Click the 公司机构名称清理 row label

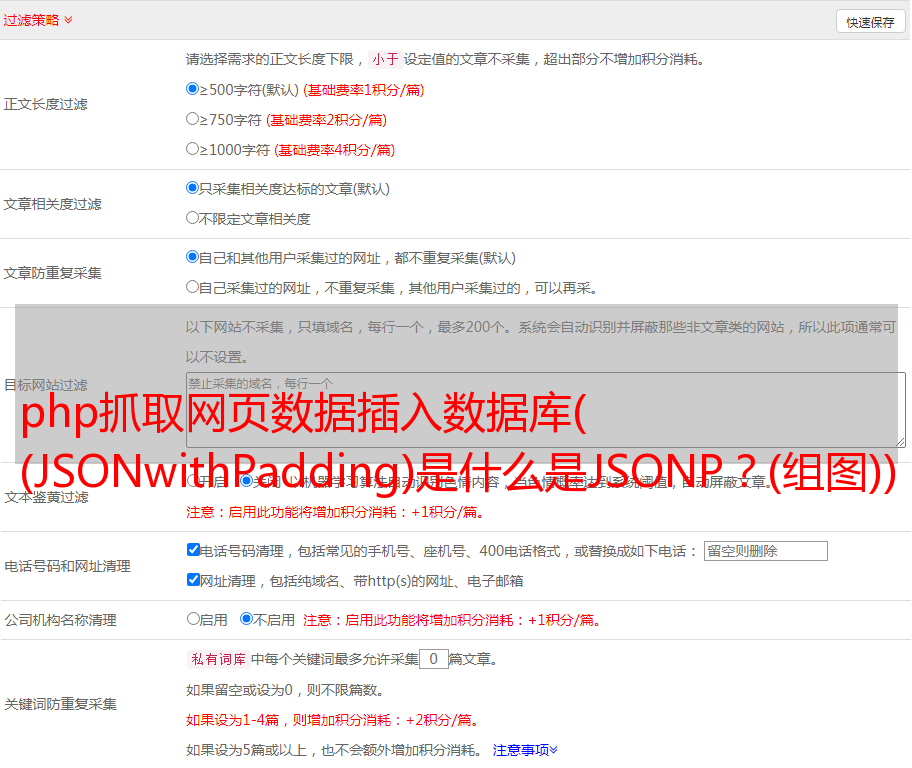60,620
